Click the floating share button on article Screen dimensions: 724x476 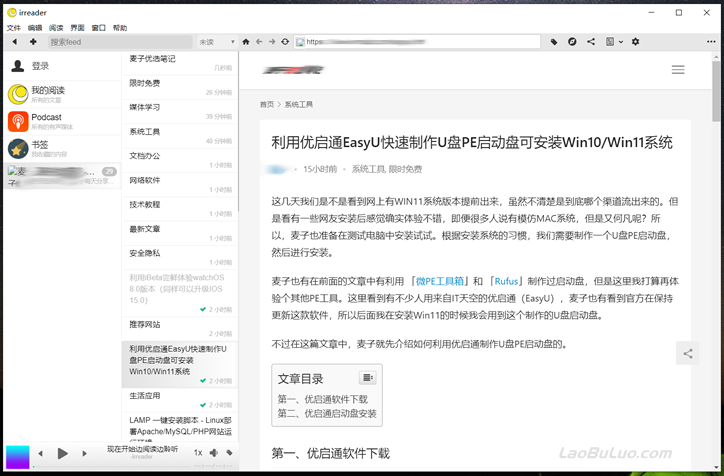pos(688,354)
